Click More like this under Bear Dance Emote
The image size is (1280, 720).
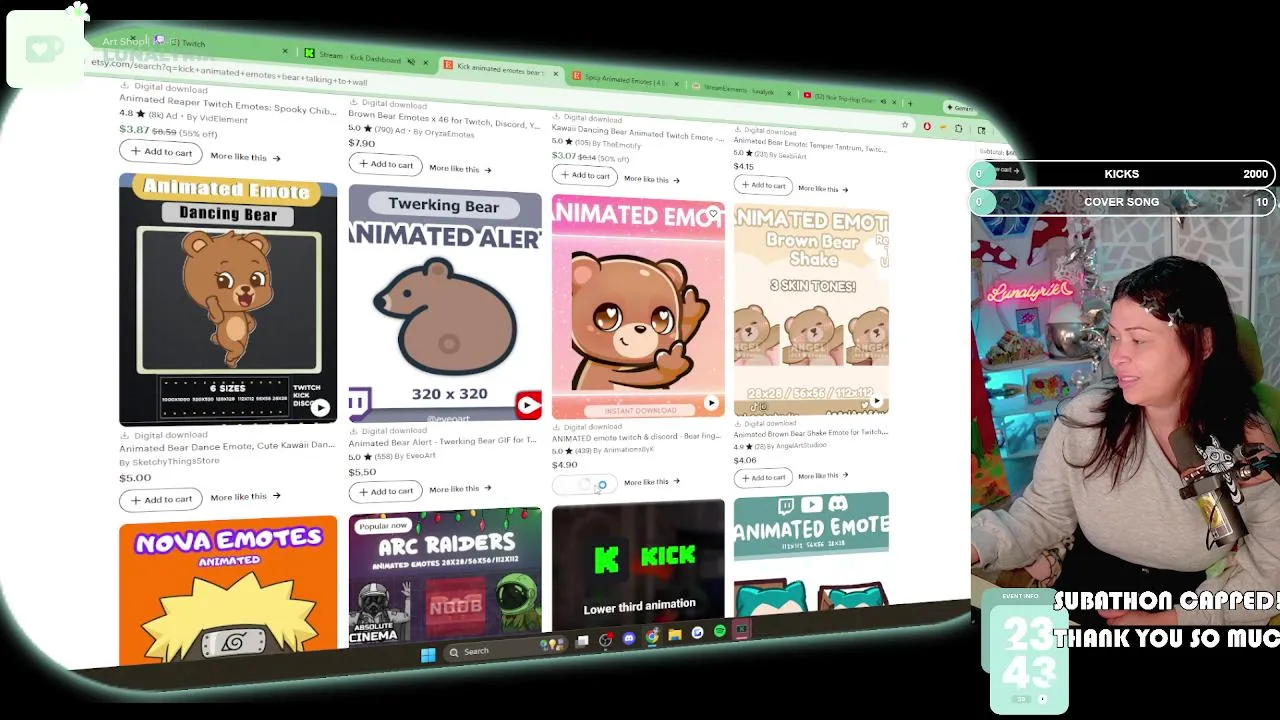[x=245, y=496]
